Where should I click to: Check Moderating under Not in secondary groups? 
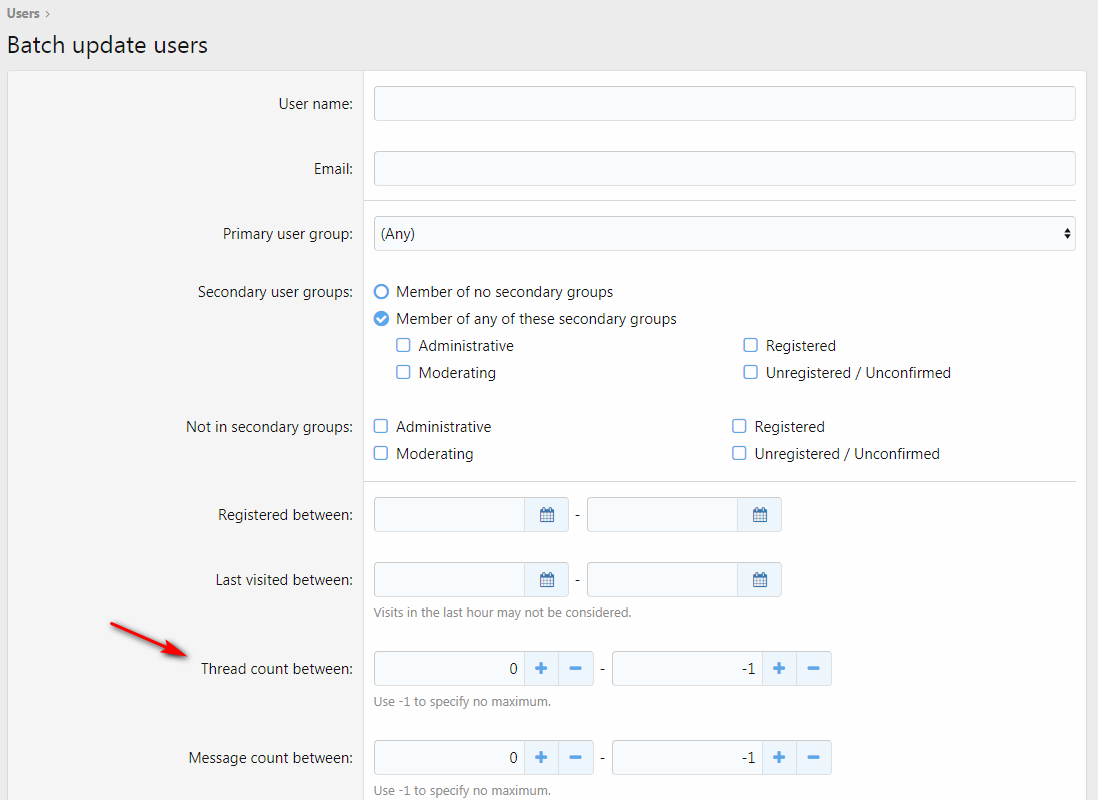(381, 454)
